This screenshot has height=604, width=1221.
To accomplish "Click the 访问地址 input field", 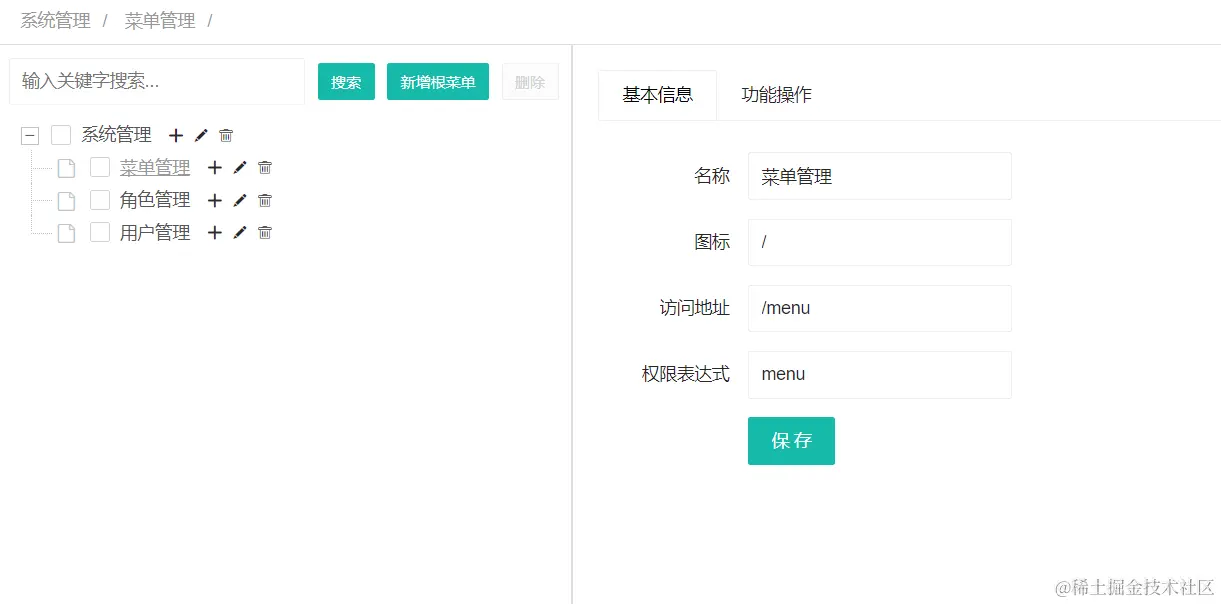I will 880,308.
